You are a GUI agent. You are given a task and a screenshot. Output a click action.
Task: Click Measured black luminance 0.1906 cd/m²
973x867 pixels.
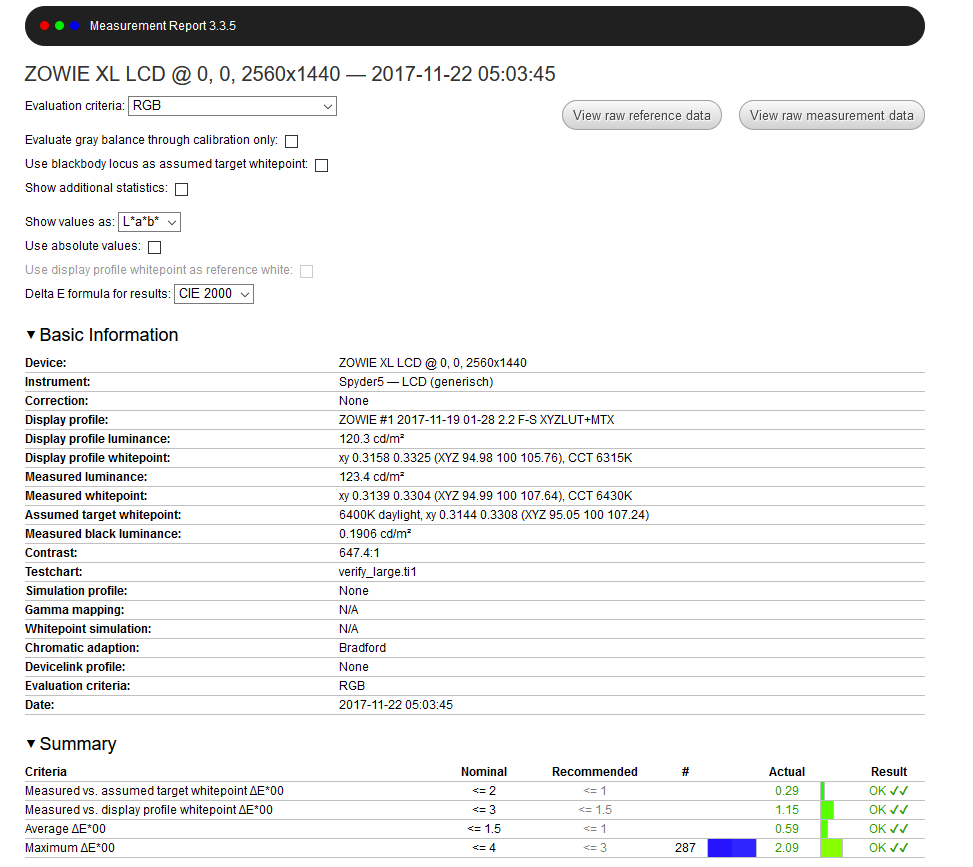click(375, 534)
